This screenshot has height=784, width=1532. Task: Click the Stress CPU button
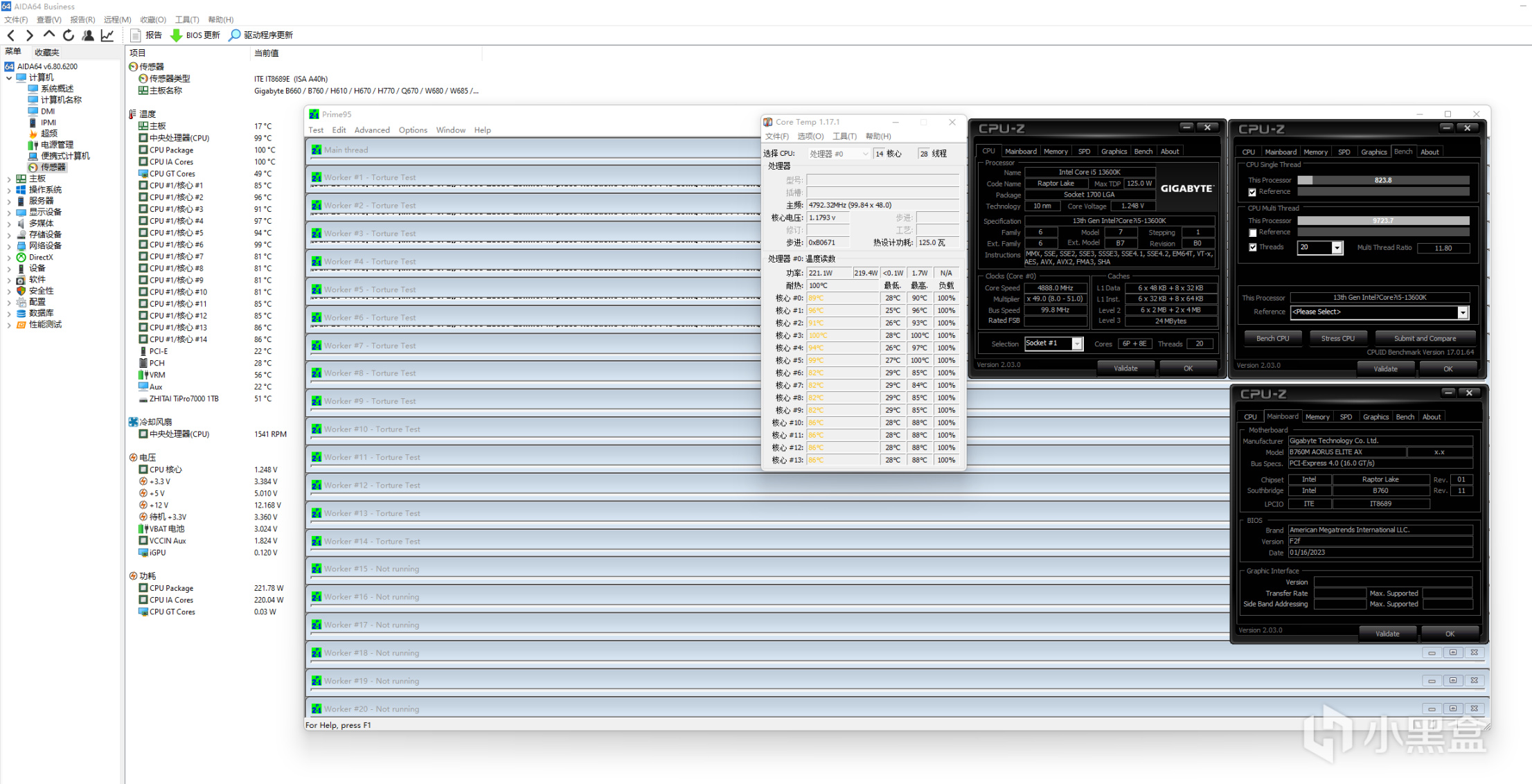[x=1337, y=339]
